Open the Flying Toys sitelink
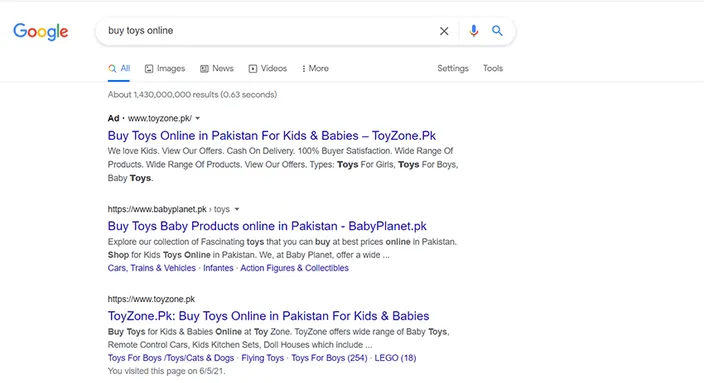Screen dimensions: 704x383 (x=263, y=358)
